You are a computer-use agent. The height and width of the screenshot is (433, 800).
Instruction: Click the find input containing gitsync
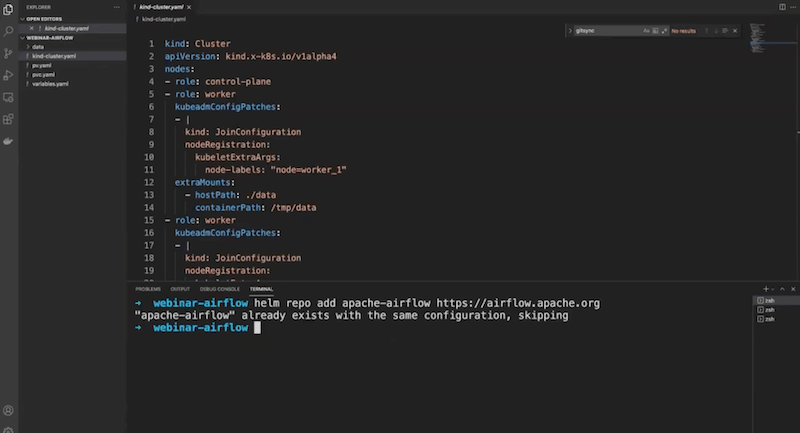[600, 32]
